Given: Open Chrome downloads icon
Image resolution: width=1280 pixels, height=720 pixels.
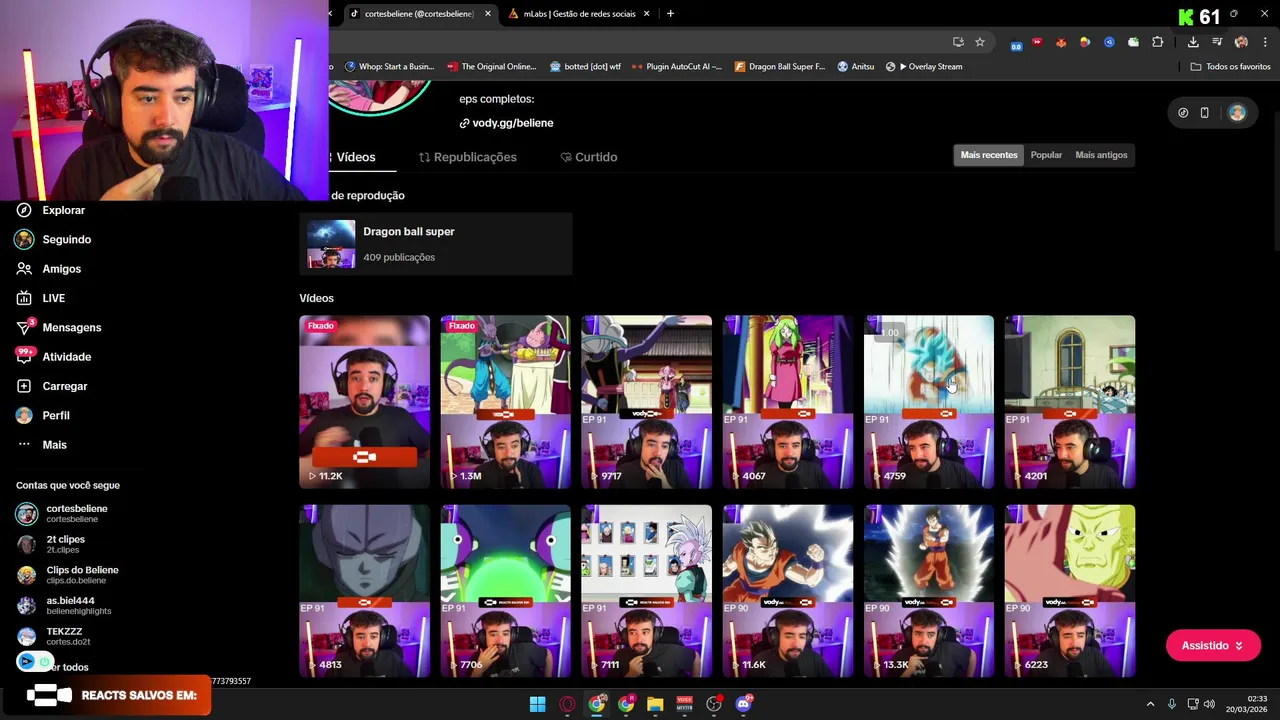Looking at the screenshot, I should pos(1193,42).
